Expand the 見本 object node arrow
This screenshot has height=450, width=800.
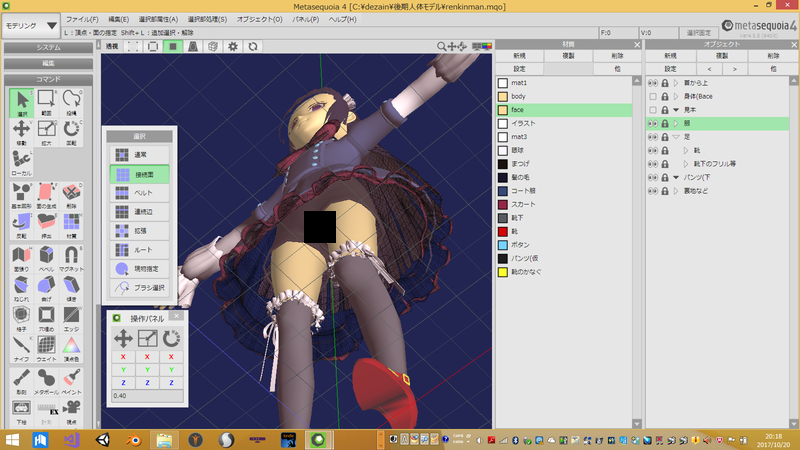point(676,110)
